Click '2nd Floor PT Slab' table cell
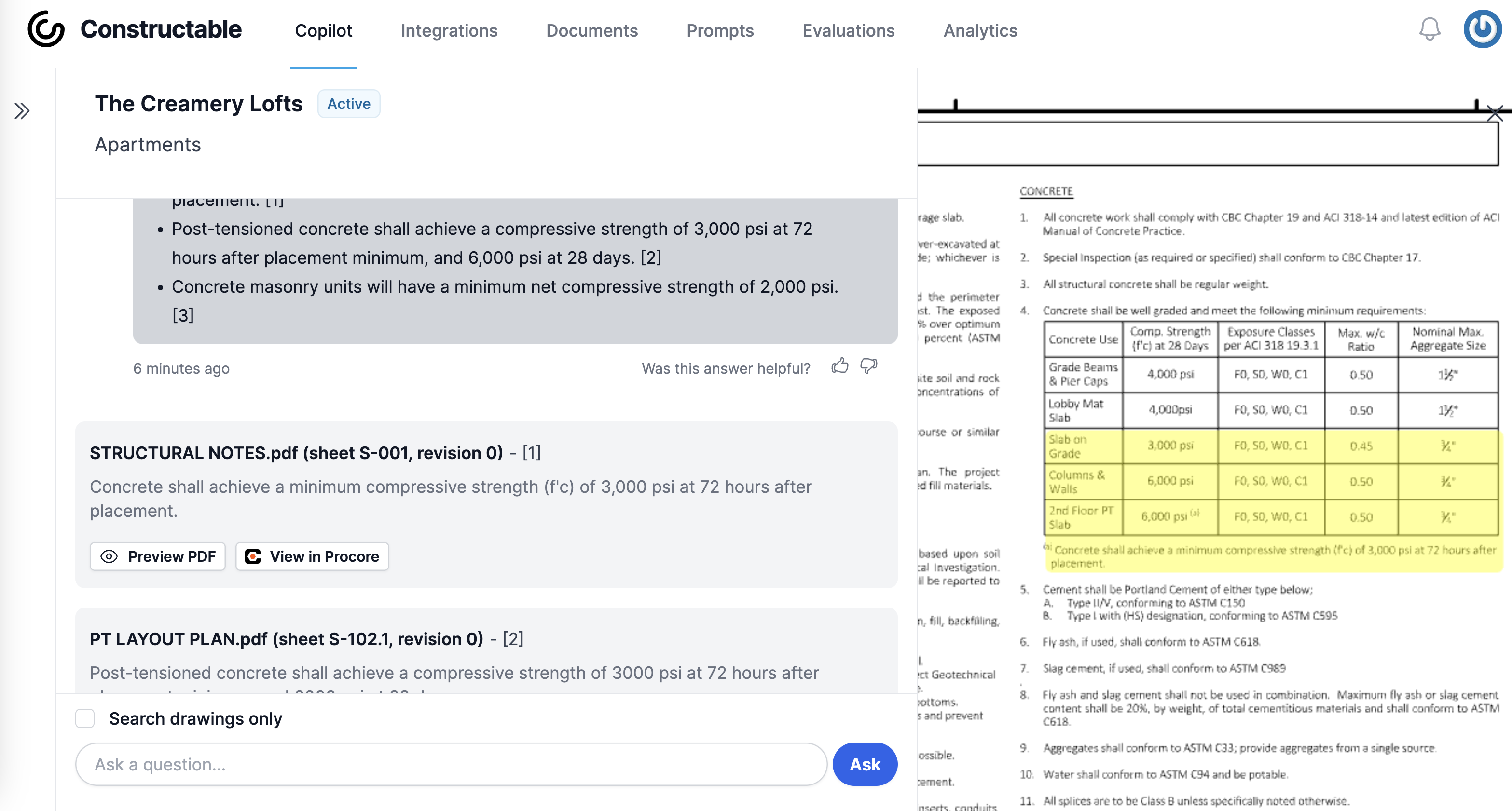The width and height of the screenshot is (1512, 811). click(x=1083, y=517)
